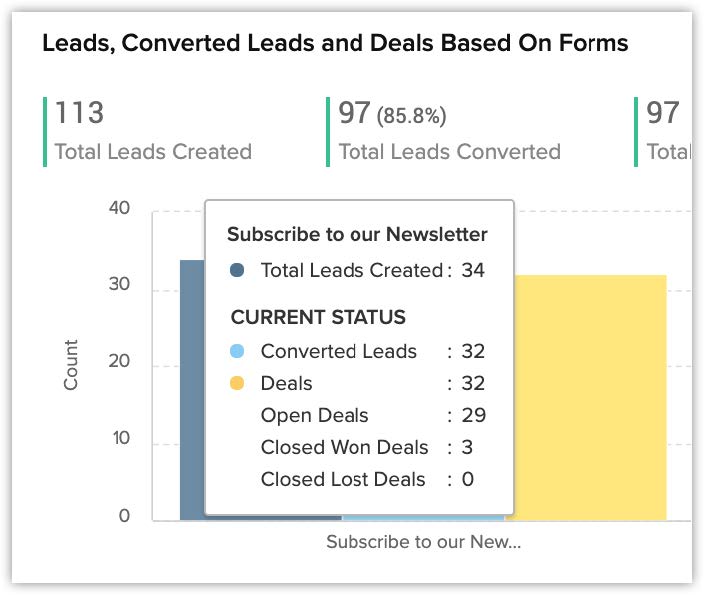Click the light blue Converted Leads dot
This screenshot has width=704, height=595.
237,351
